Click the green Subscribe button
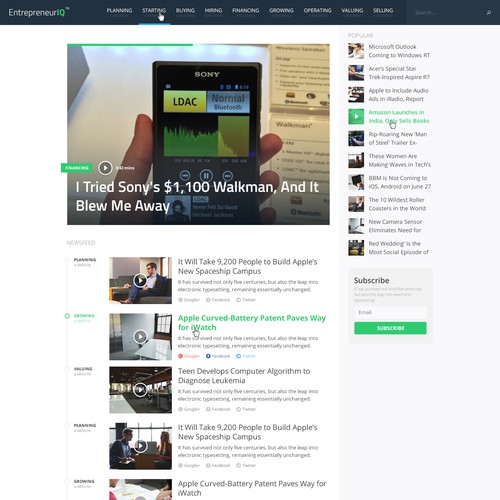This screenshot has width=500, height=500. (390, 328)
